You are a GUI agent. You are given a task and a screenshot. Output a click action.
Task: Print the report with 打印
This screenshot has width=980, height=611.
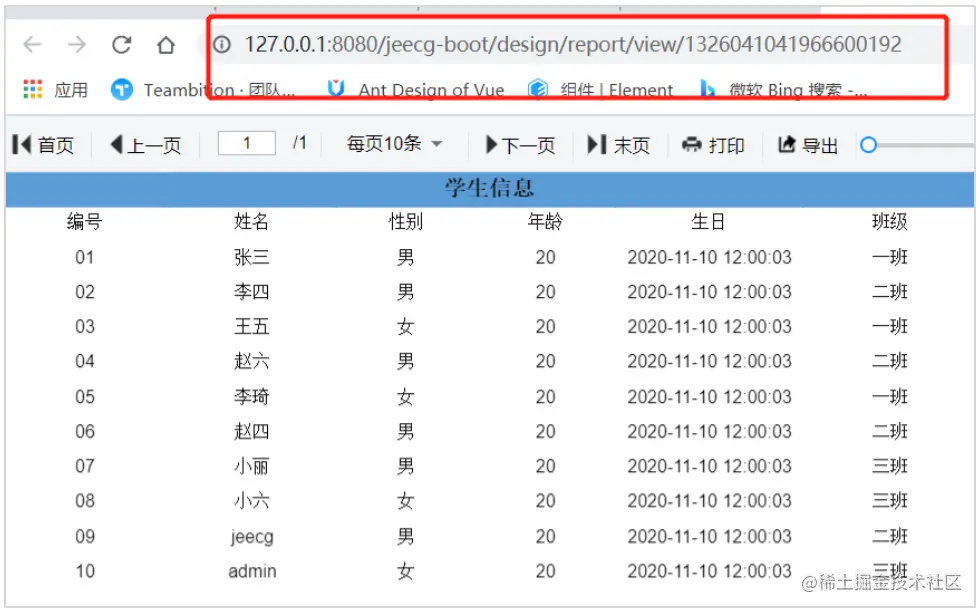(x=713, y=145)
